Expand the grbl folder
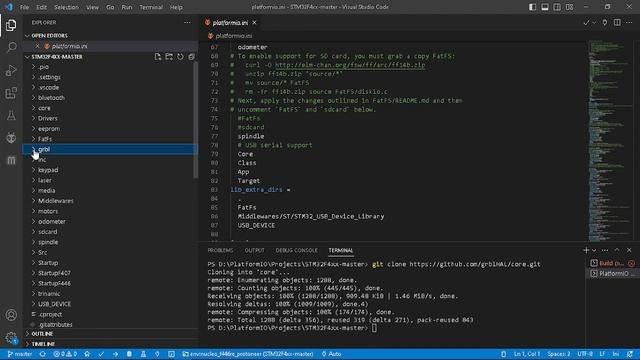The width and height of the screenshot is (640, 360). coord(110,149)
